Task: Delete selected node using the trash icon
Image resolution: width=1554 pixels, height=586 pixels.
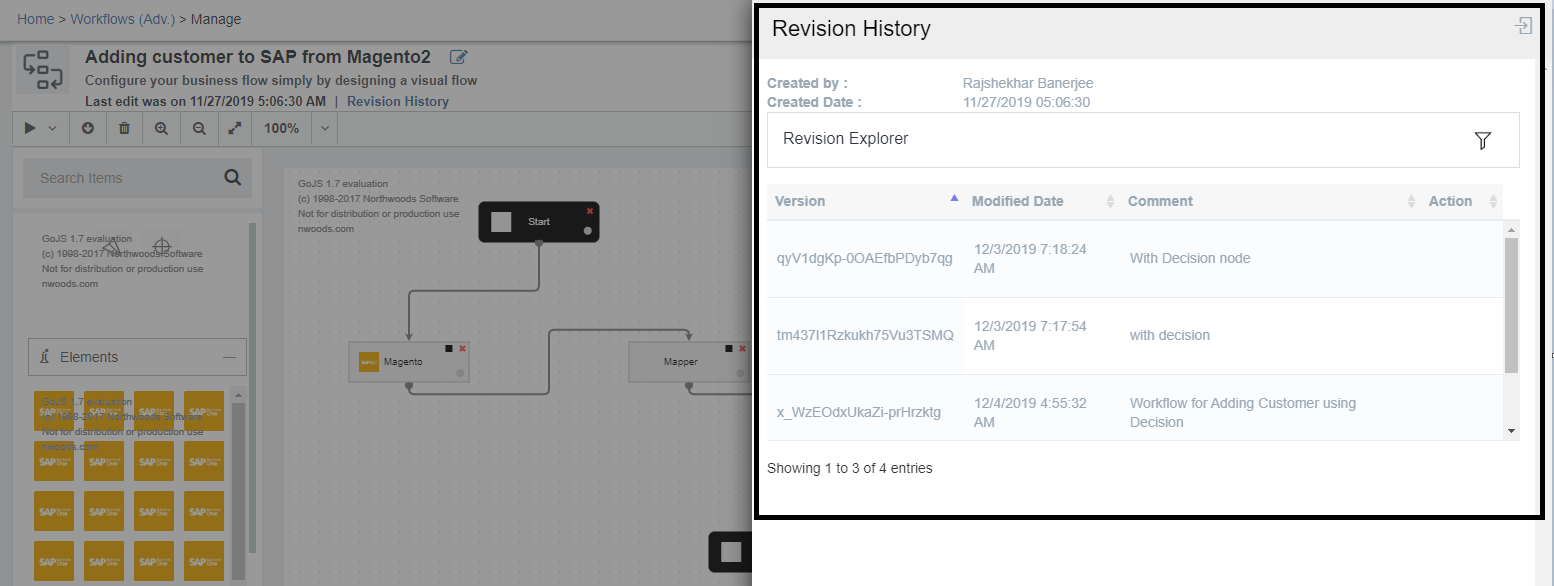Action: tap(123, 128)
